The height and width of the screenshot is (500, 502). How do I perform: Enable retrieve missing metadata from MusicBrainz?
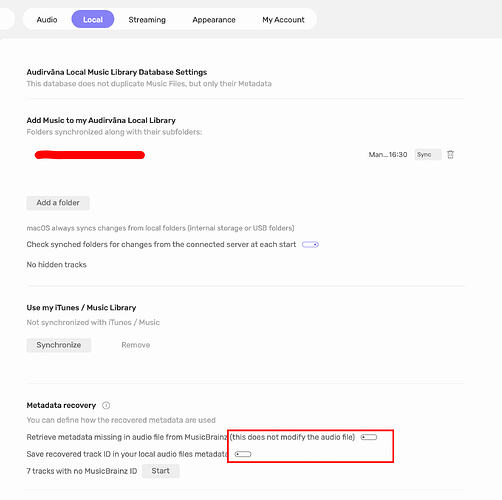369,437
